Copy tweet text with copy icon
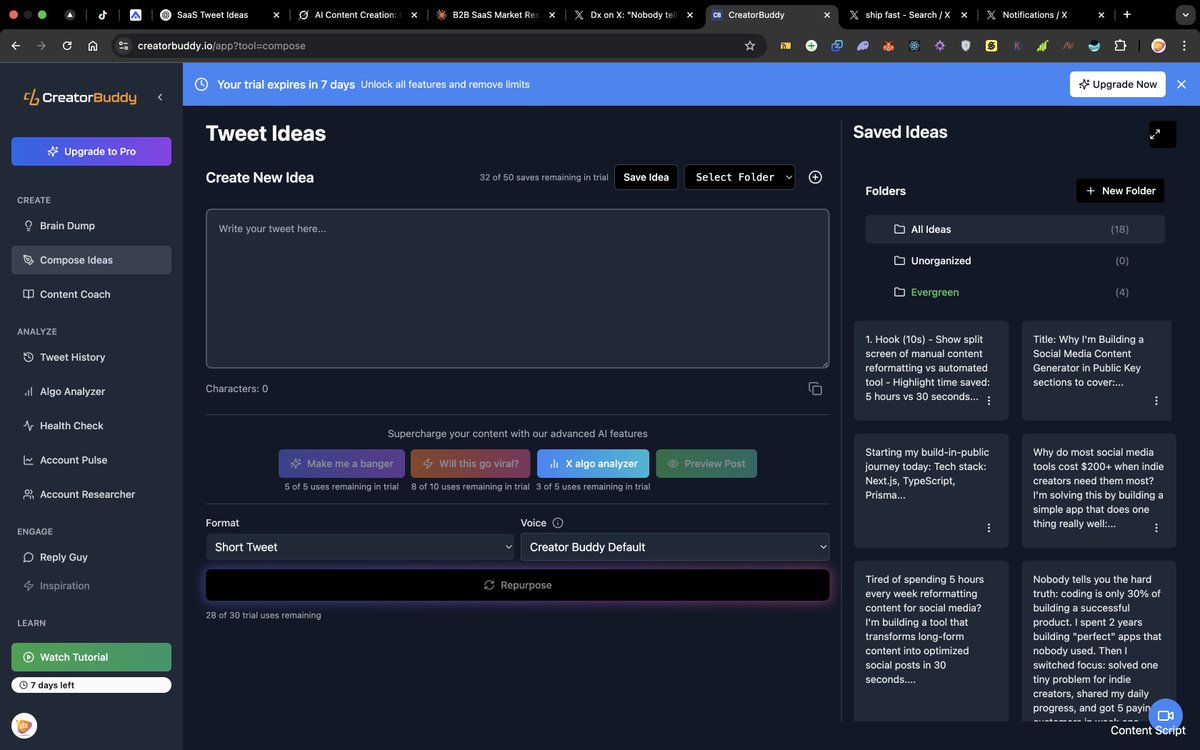Viewport: 1200px width, 750px height. [x=815, y=389]
